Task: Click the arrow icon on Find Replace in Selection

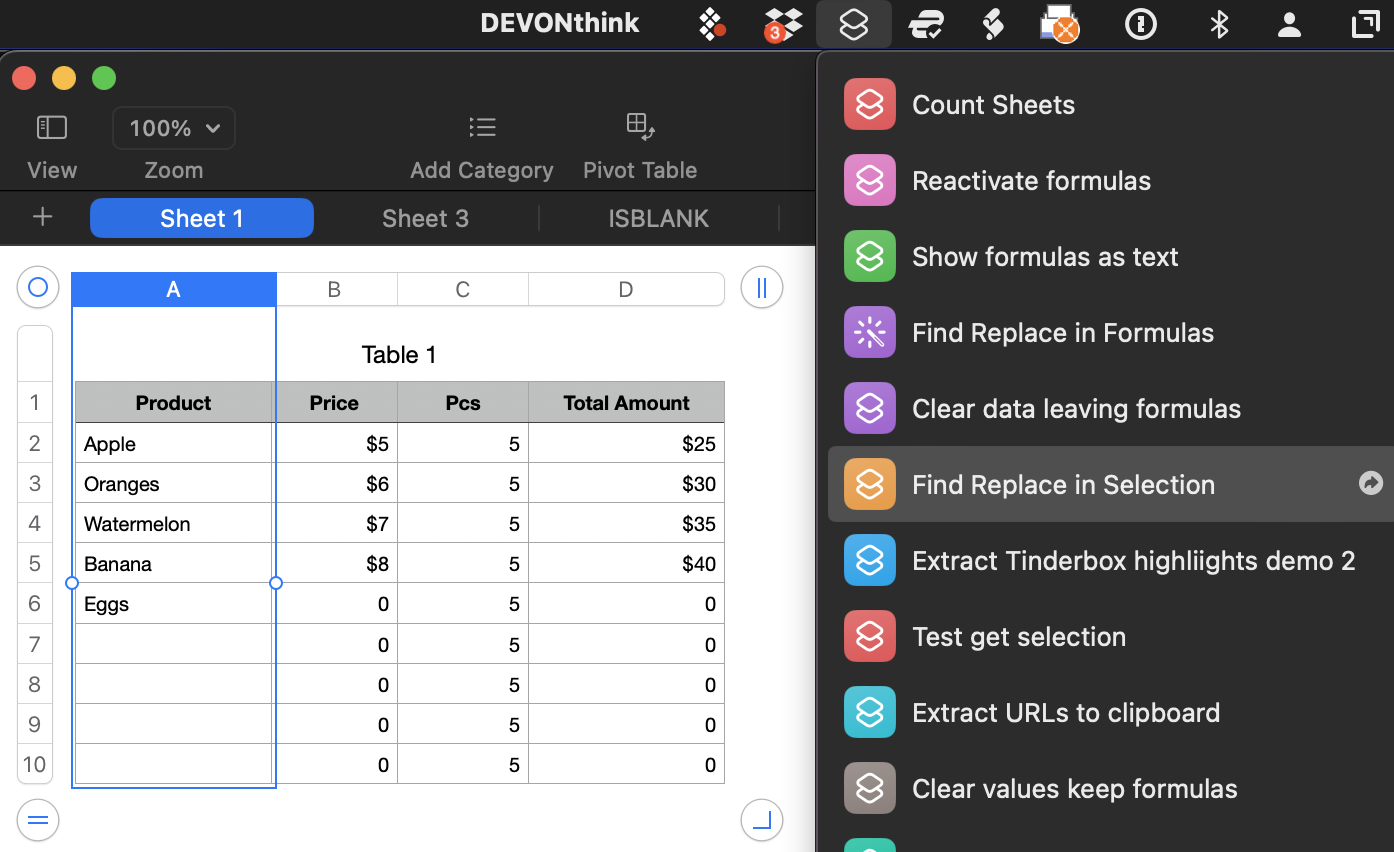Action: (1370, 484)
